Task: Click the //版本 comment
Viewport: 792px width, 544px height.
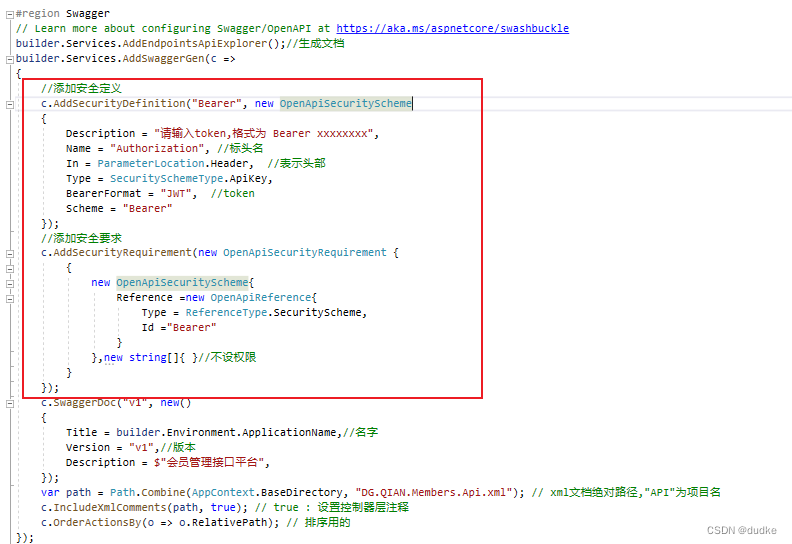Action: pyautogui.click(x=178, y=447)
